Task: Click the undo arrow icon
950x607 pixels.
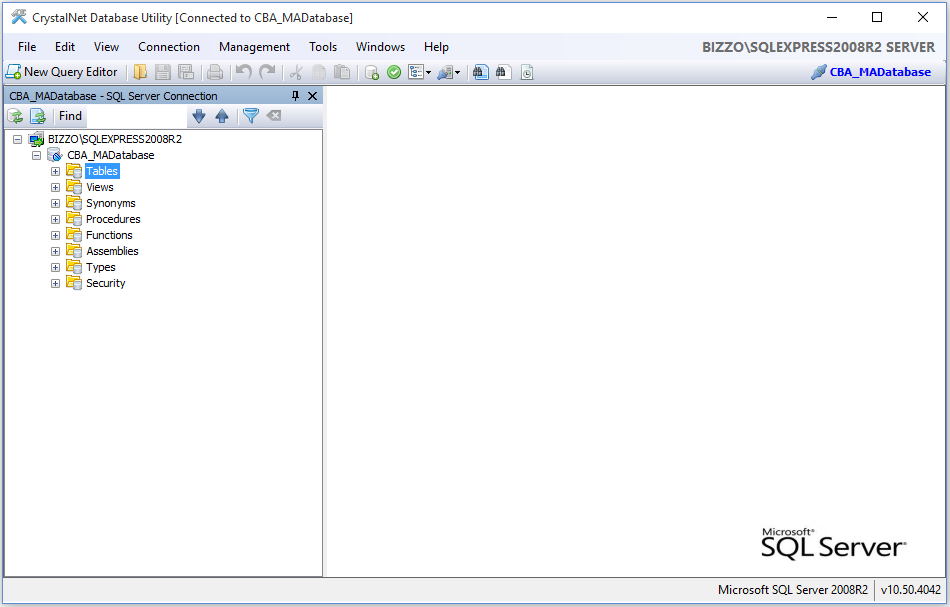Action: pos(244,72)
